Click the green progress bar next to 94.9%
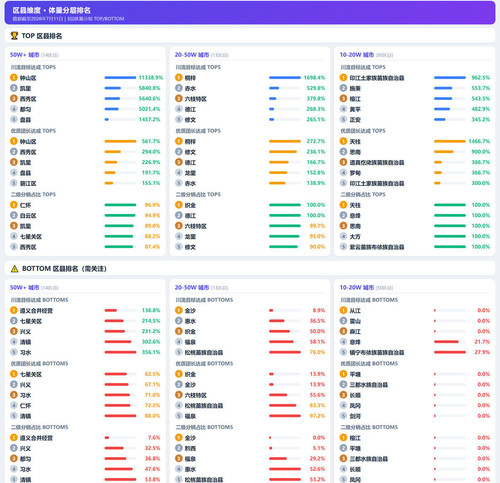500x483 pixels. click(x=120, y=215)
